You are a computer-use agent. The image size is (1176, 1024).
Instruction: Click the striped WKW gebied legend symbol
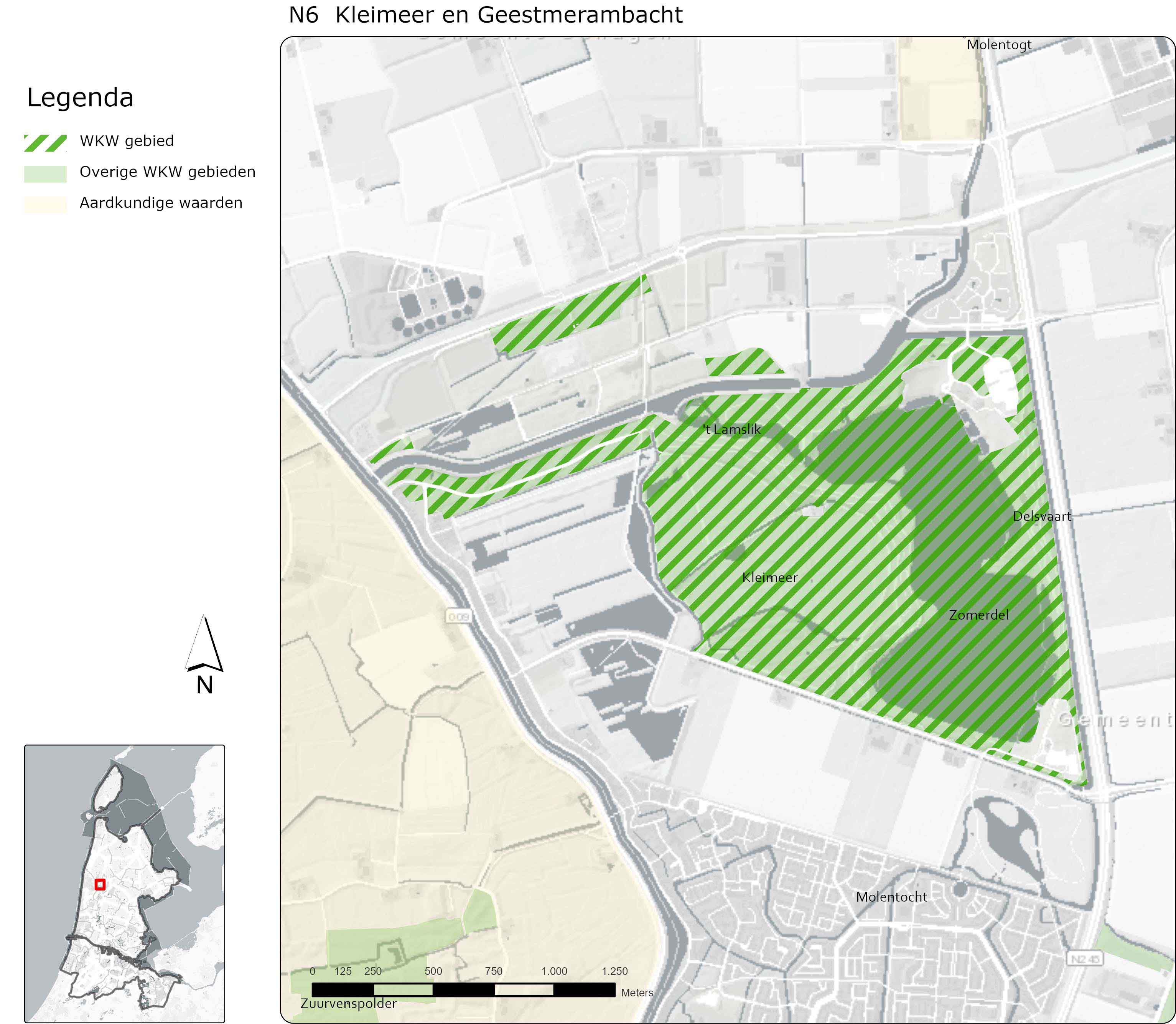pos(45,143)
